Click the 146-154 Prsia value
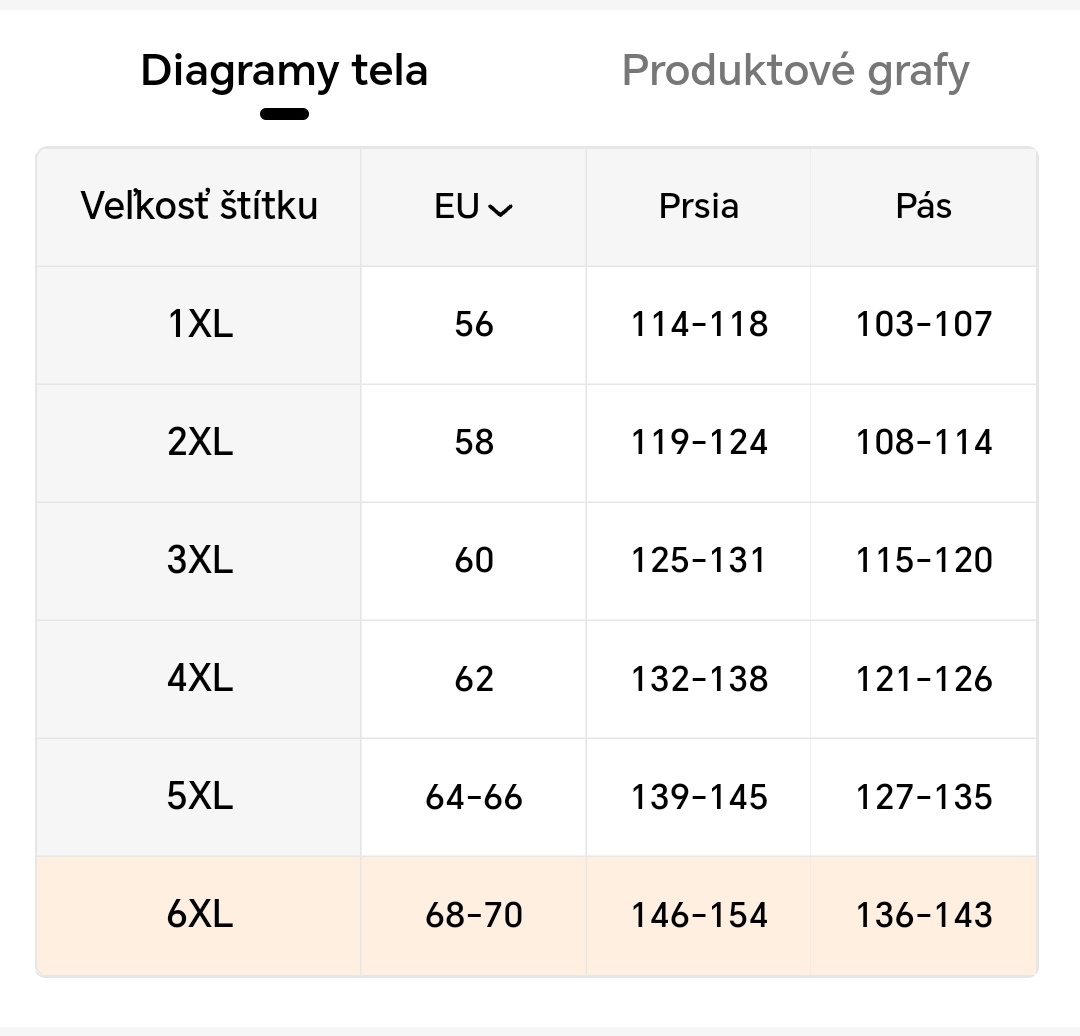This screenshot has width=1080, height=1036. (x=698, y=915)
